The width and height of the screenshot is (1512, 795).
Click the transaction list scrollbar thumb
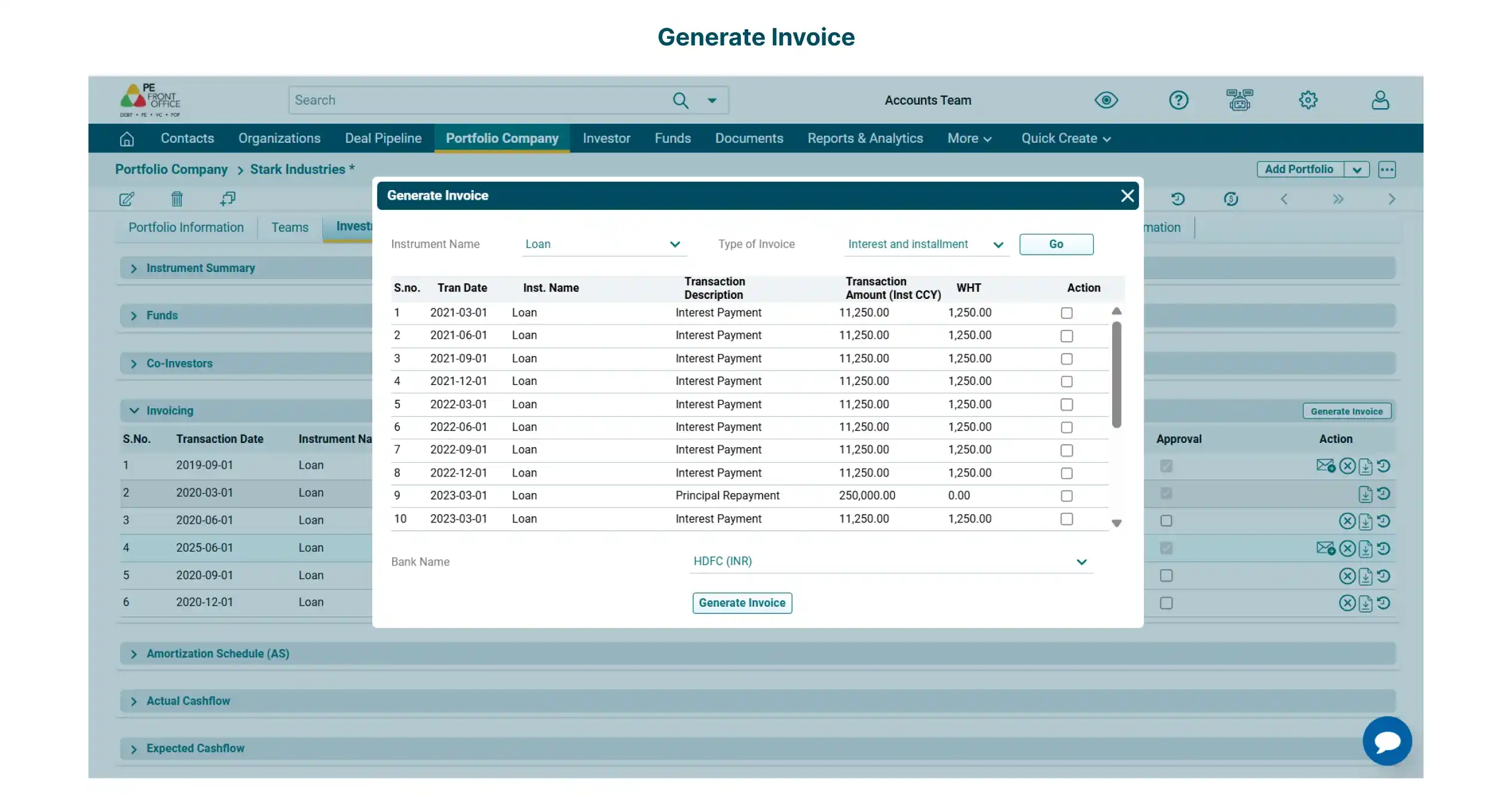[x=1116, y=375]
